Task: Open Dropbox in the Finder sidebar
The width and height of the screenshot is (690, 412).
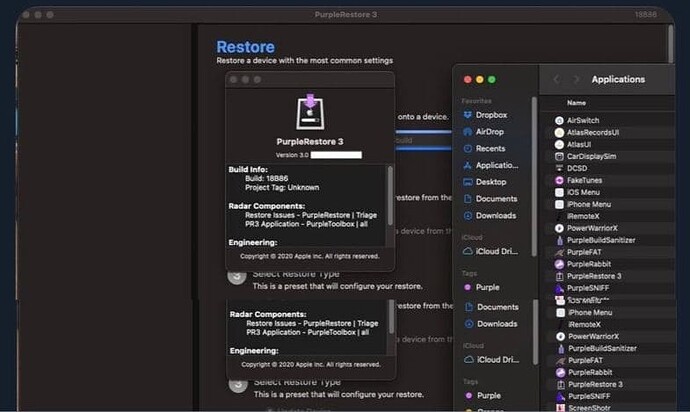Action: [485, 115]
